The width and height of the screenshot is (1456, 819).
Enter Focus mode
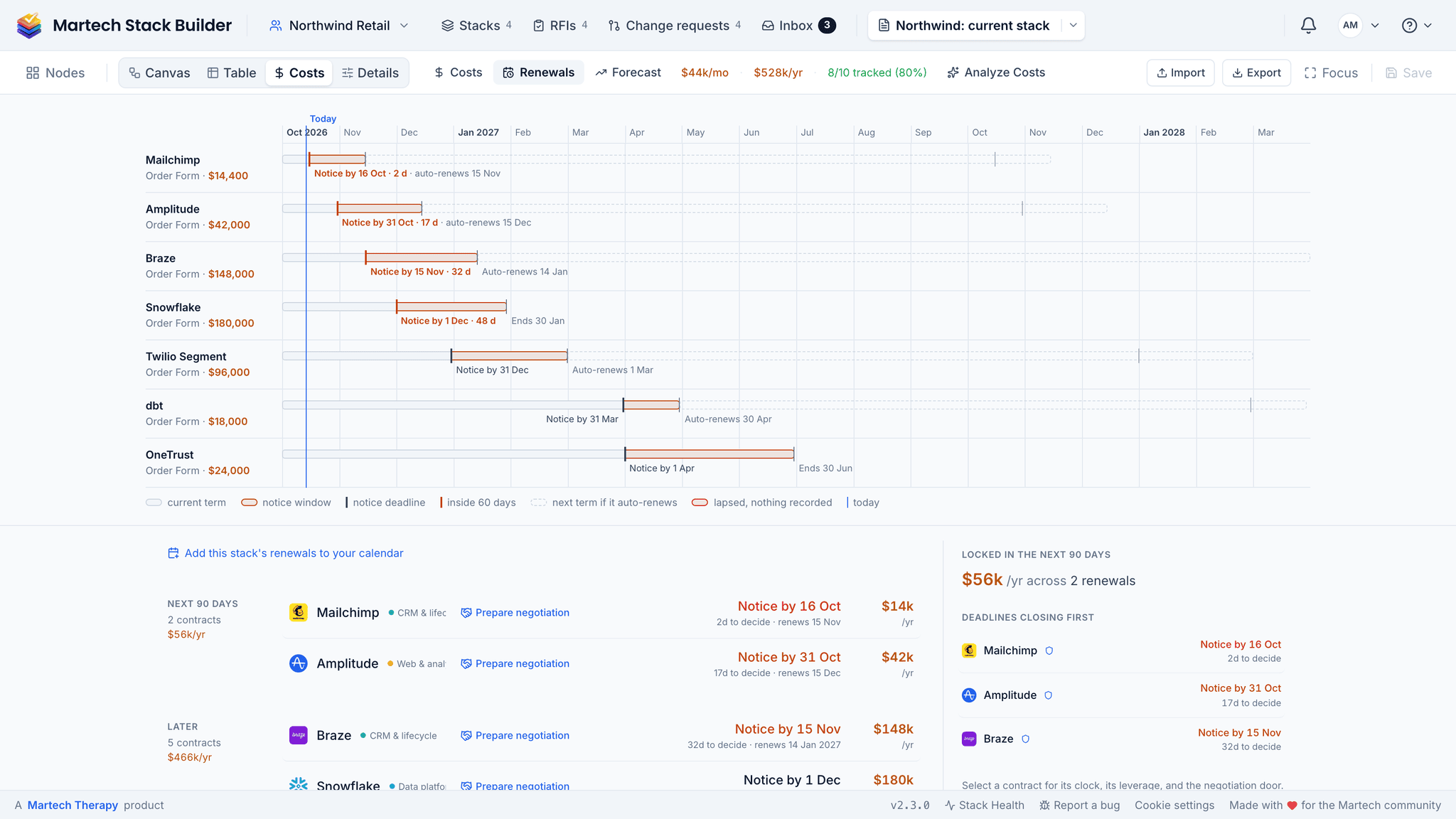click(1331, 73)
